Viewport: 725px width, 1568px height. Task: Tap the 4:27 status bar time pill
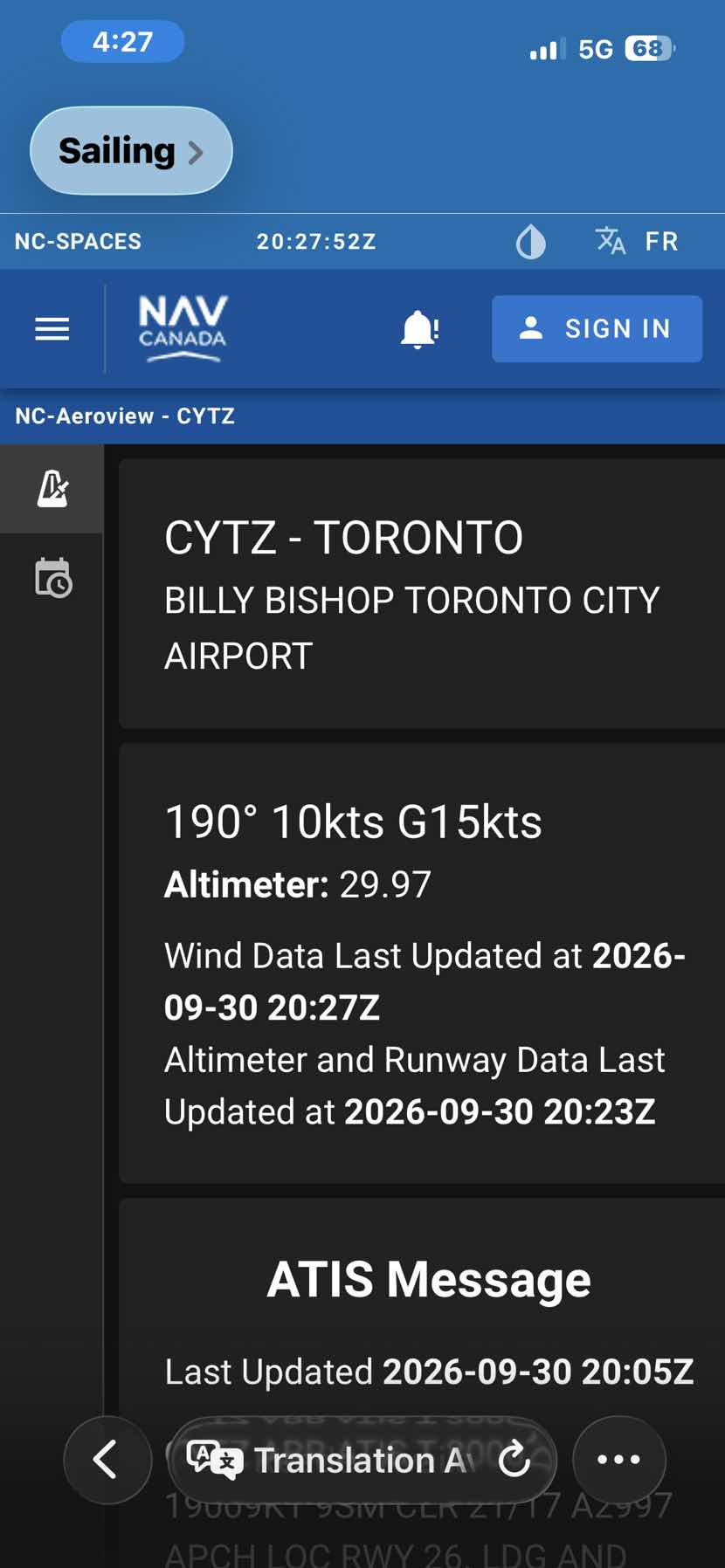coord(122,42)
